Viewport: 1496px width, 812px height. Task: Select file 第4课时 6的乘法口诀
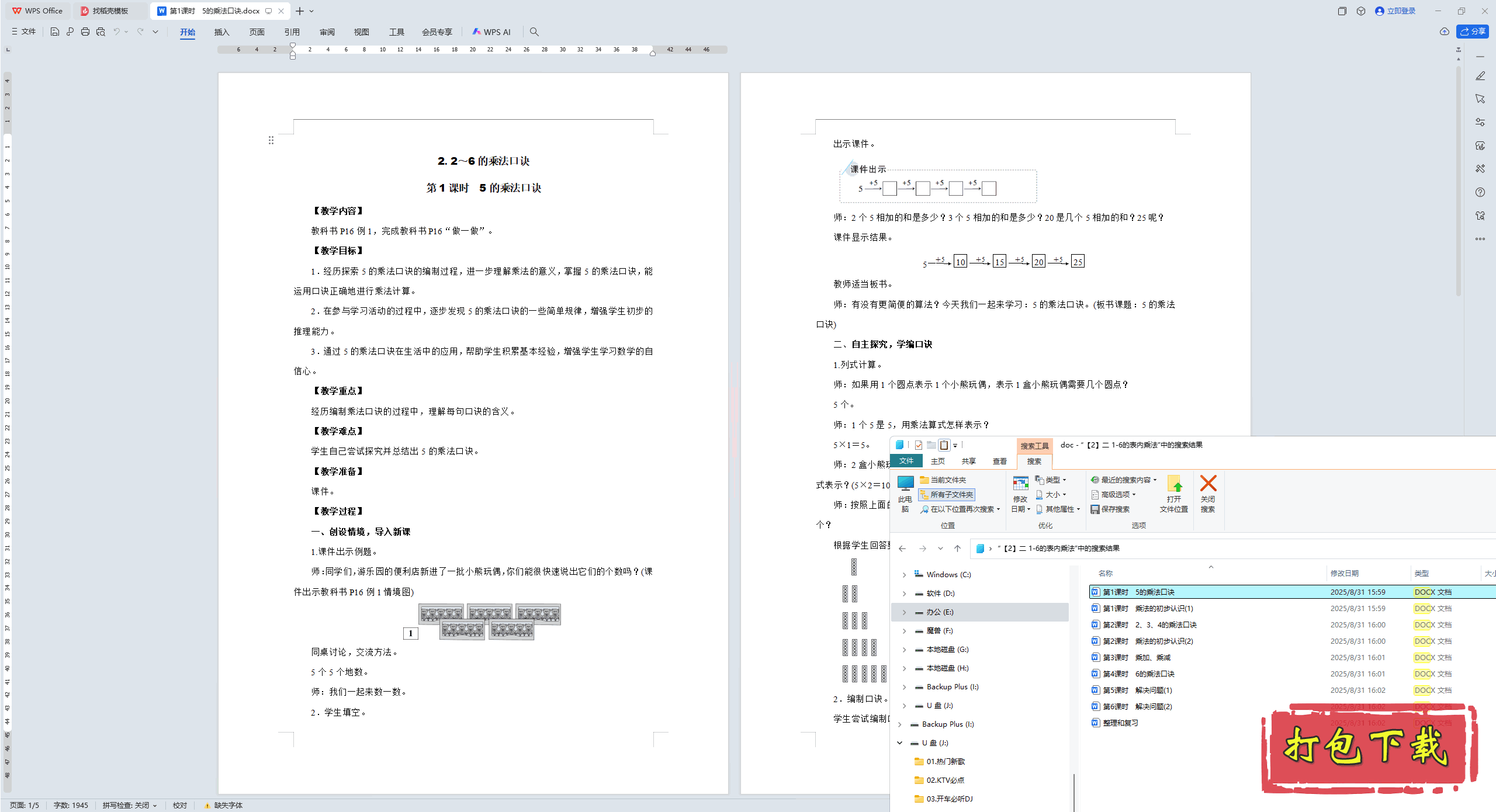(1138, 674)
